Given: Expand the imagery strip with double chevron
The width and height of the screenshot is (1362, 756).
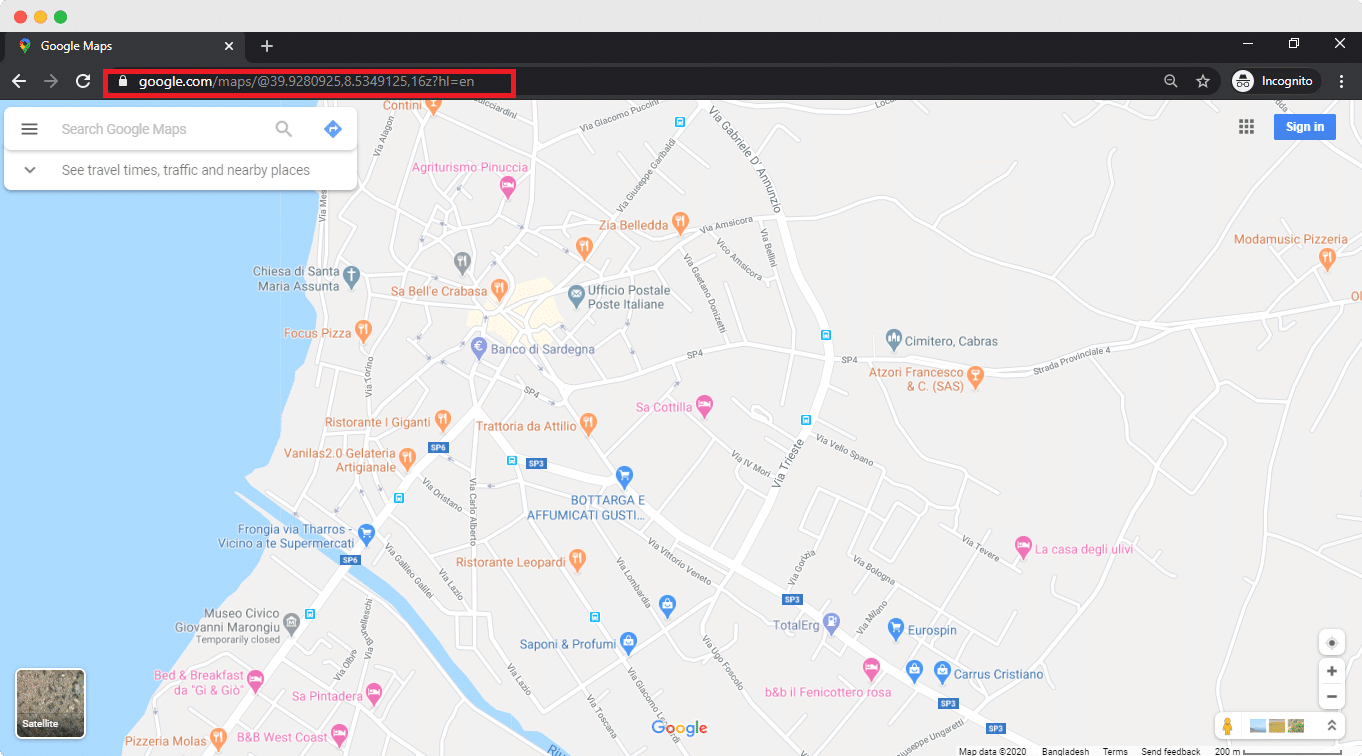Looking at the screenshot, I should pos(1331,726).
